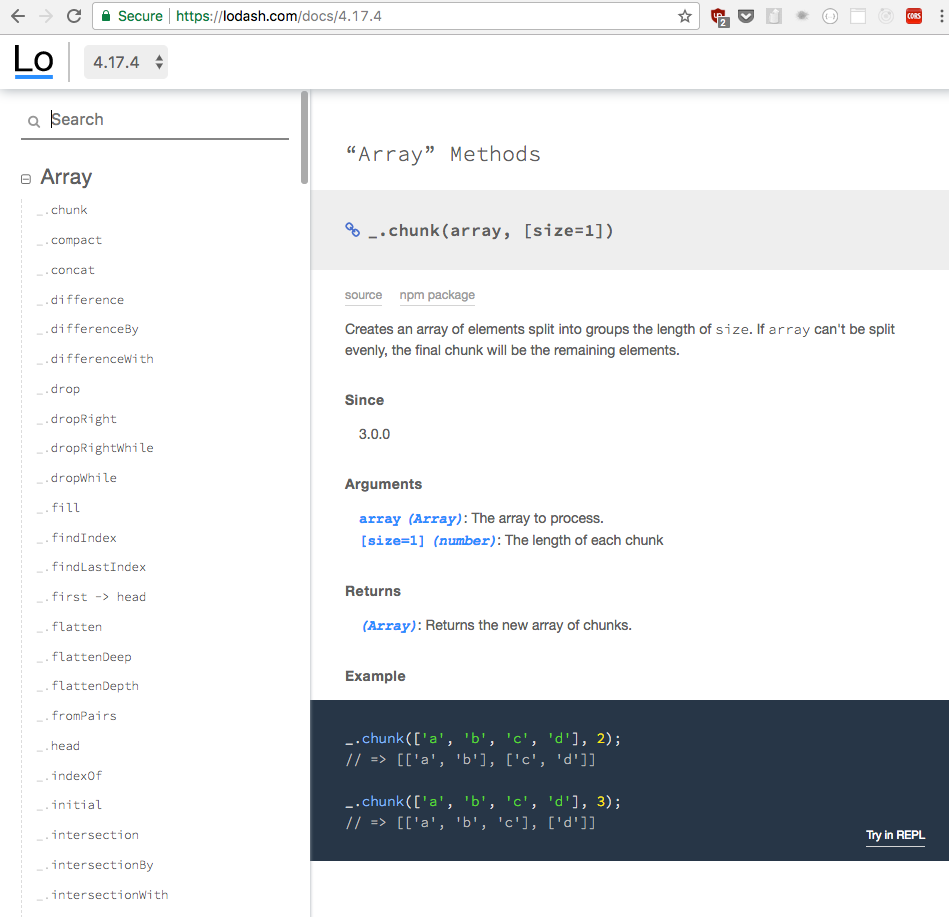Image resolution: width=949 pixels, height=917 pixels.
Task: Select _.differenceBy in the sidebar
Action: (87, 329)
